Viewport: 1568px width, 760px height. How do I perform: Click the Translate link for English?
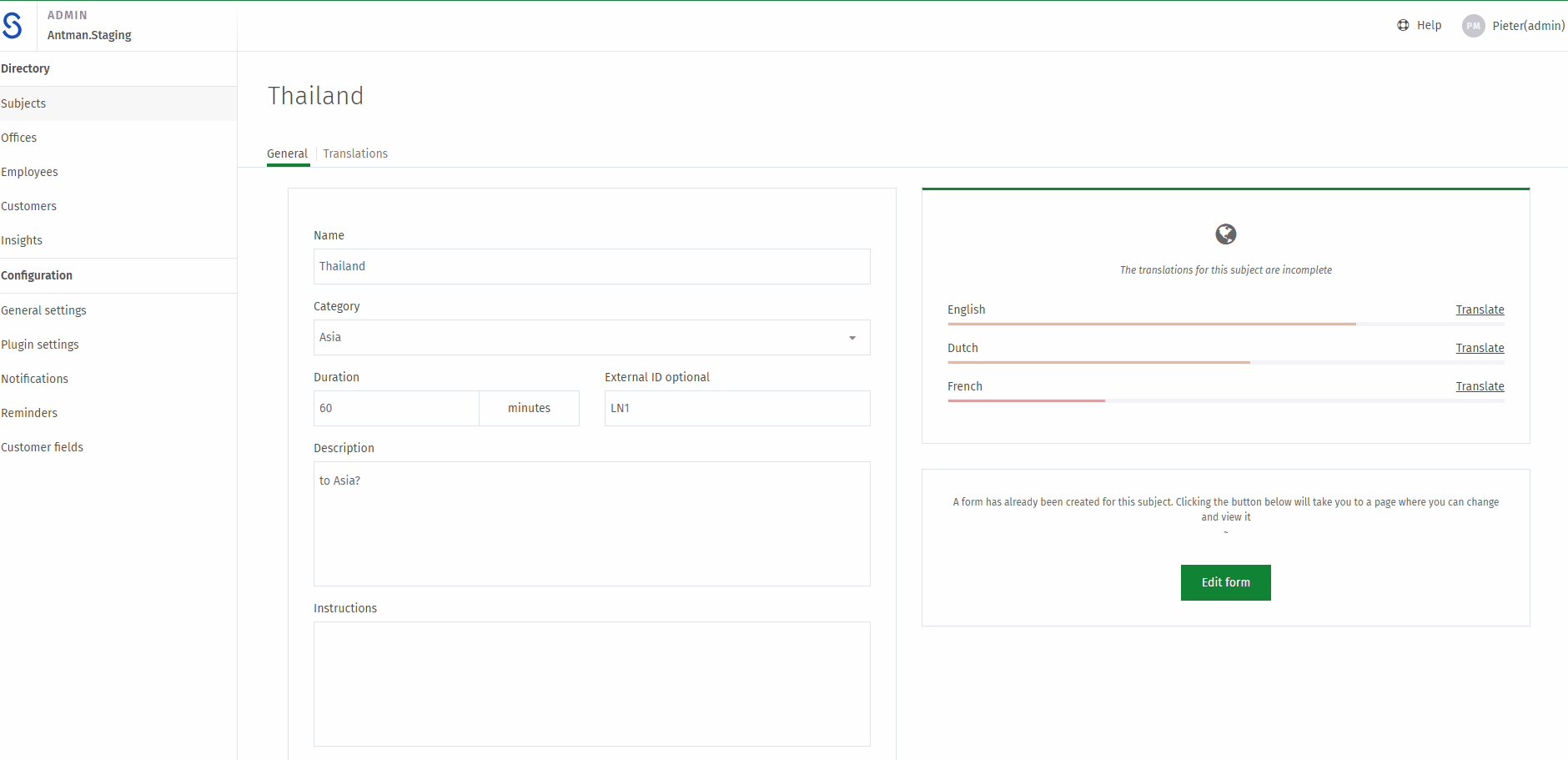[x=1480, y=310]
